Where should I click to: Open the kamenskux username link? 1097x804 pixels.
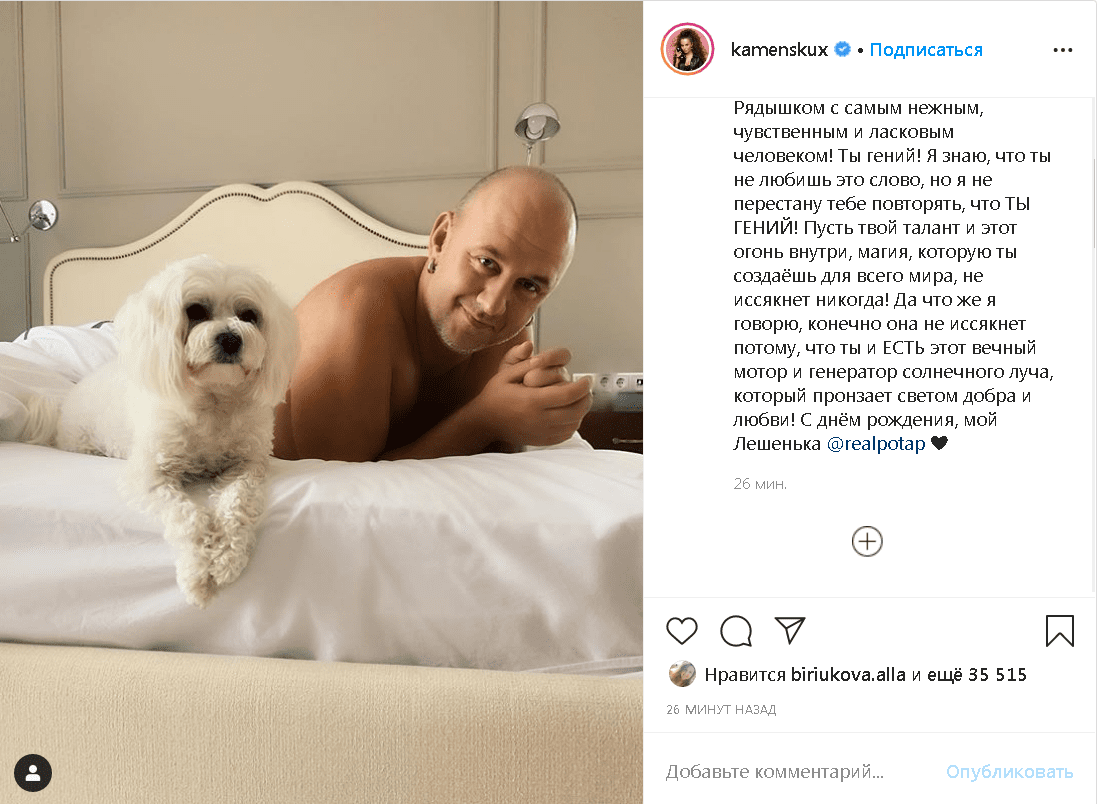point(779,50)
